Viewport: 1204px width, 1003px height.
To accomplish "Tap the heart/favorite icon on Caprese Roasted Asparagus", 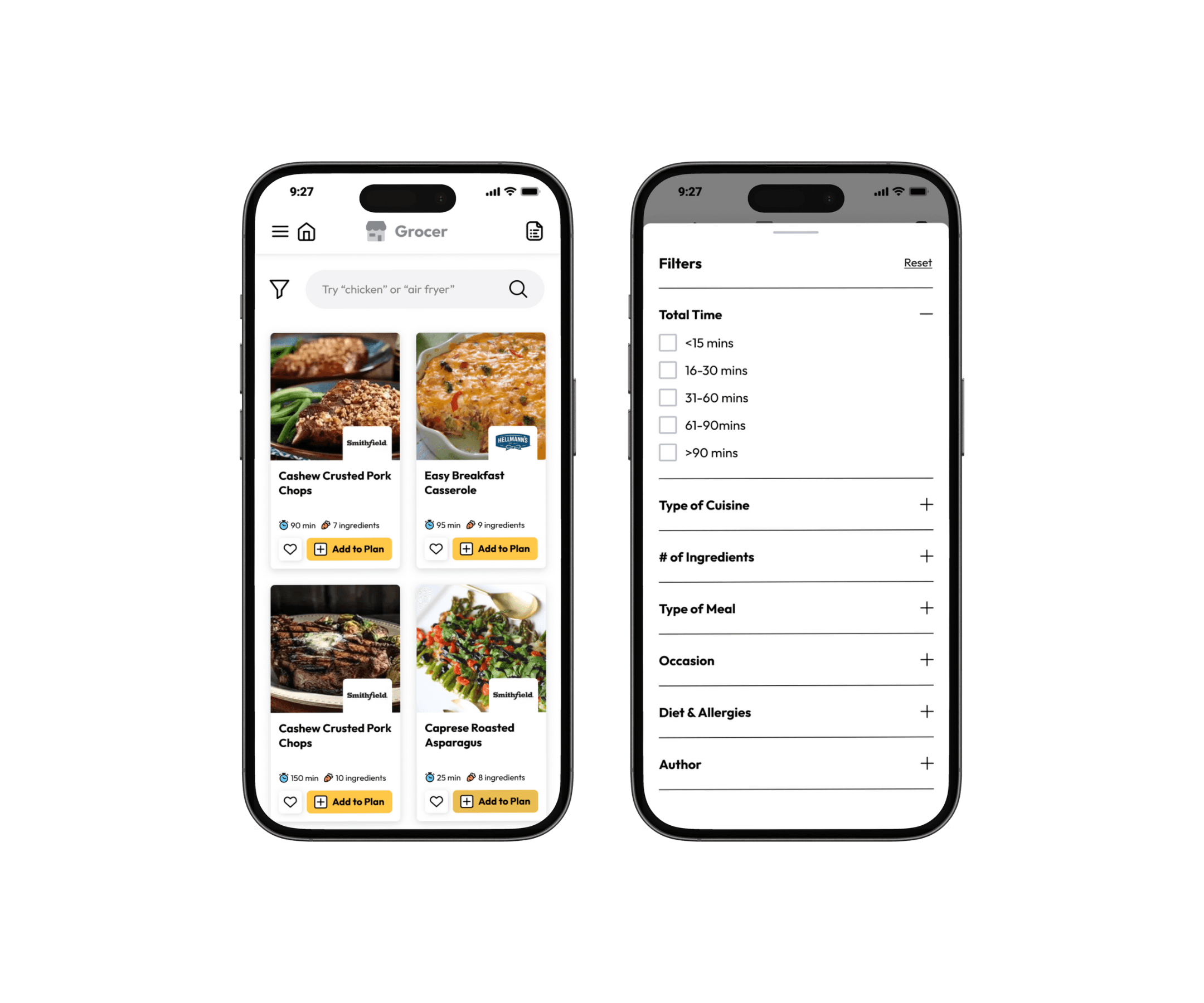I will tap(436, 801).
